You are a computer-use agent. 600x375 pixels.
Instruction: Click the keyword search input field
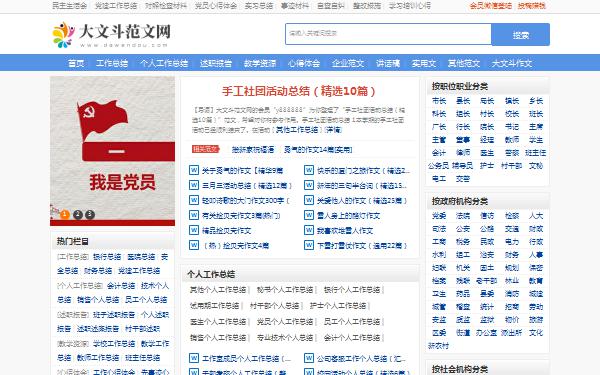[388, 34]
